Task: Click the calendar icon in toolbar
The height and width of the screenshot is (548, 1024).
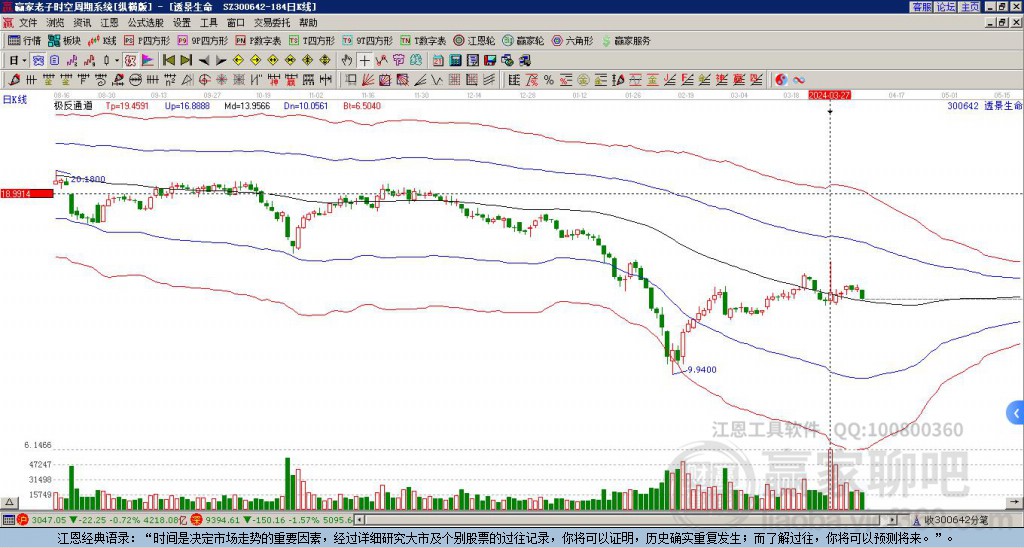Action: point(438,60)
